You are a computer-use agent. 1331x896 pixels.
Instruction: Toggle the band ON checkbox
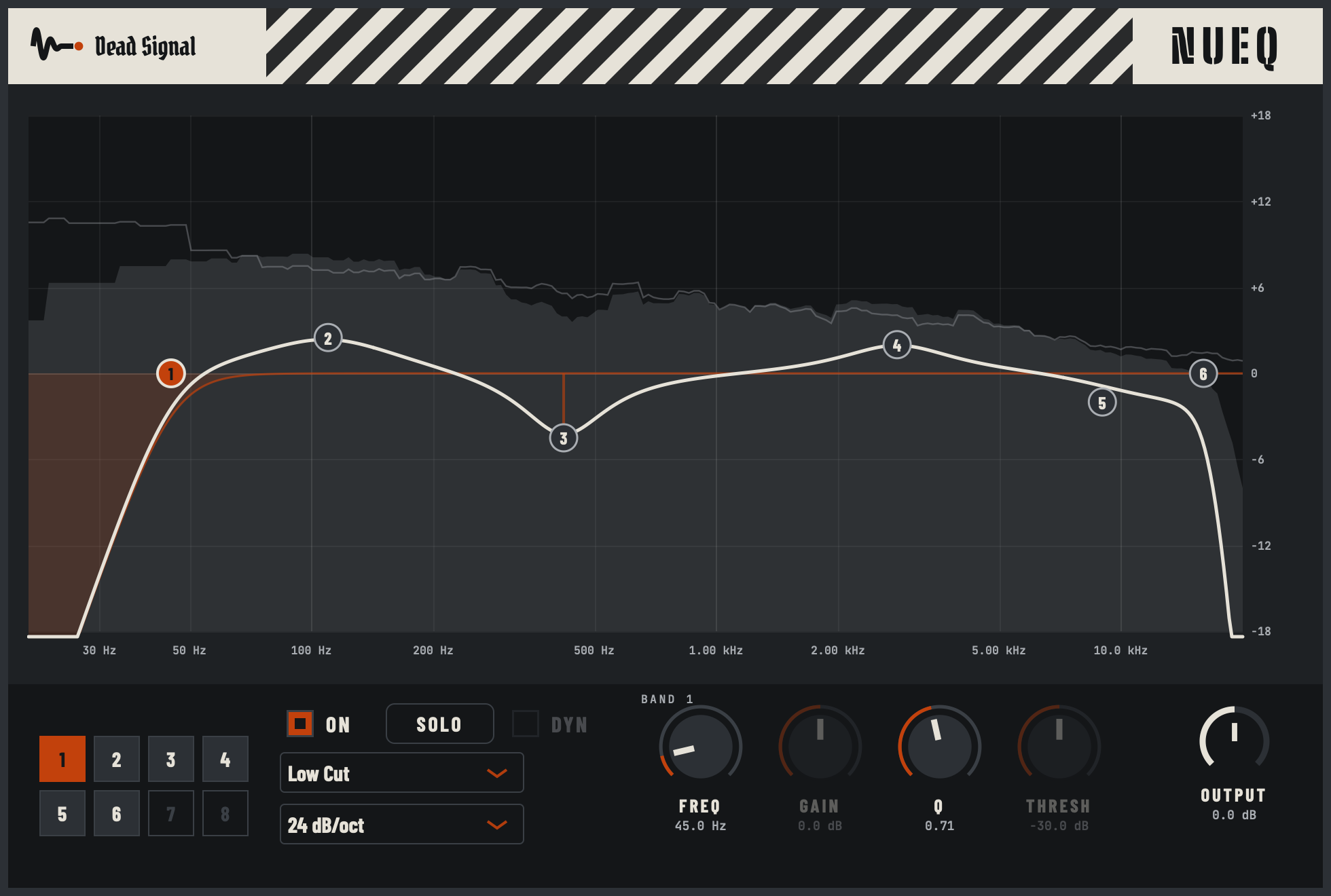click(300, 724)
